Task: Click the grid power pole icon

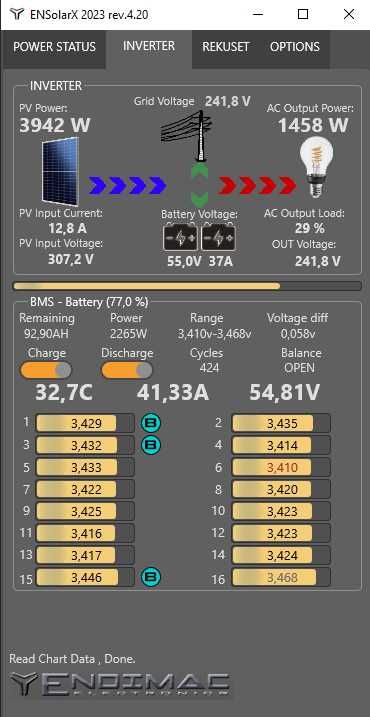Action: coord(187,135)
